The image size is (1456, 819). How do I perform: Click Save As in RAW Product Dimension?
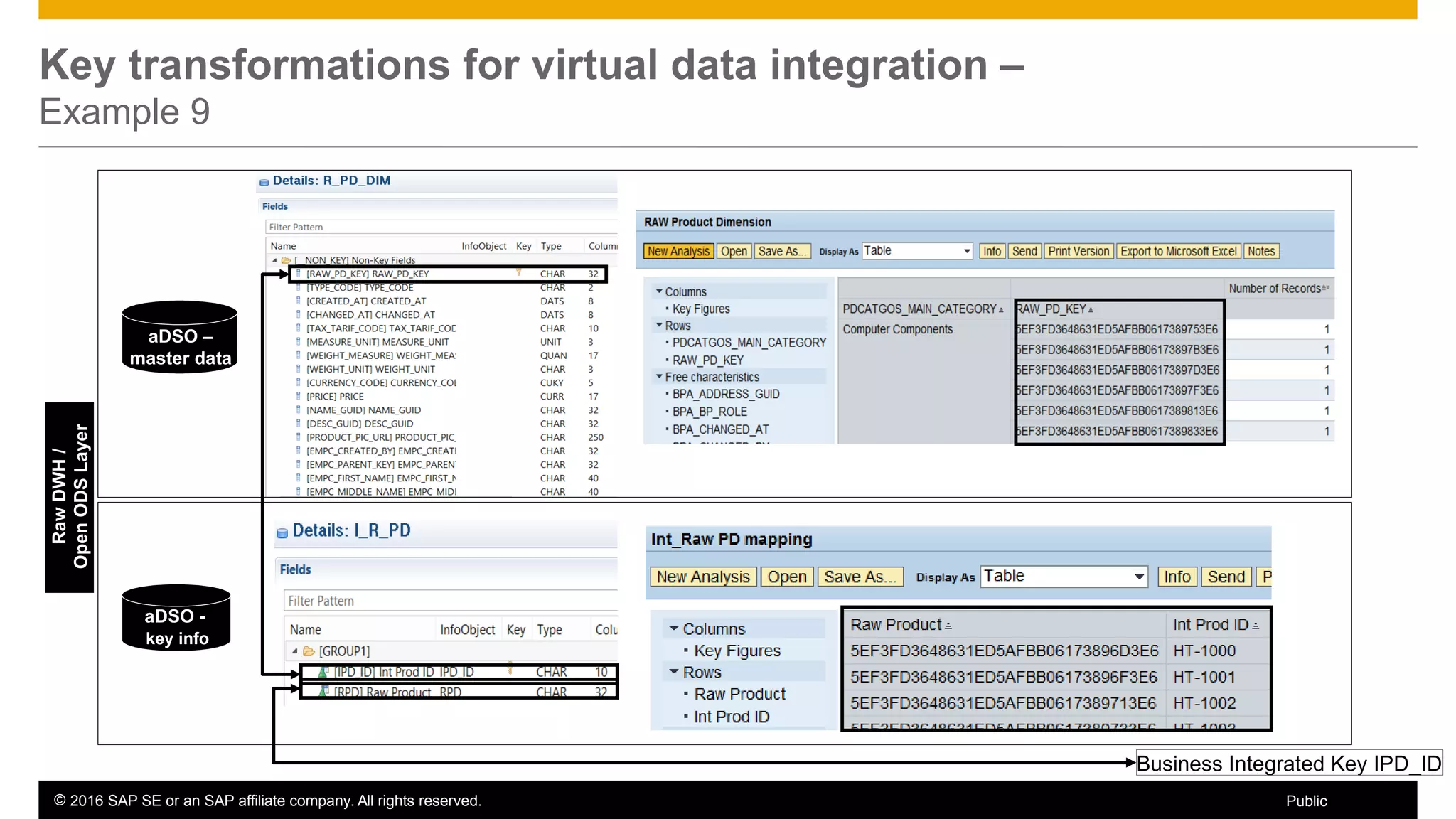782,251
